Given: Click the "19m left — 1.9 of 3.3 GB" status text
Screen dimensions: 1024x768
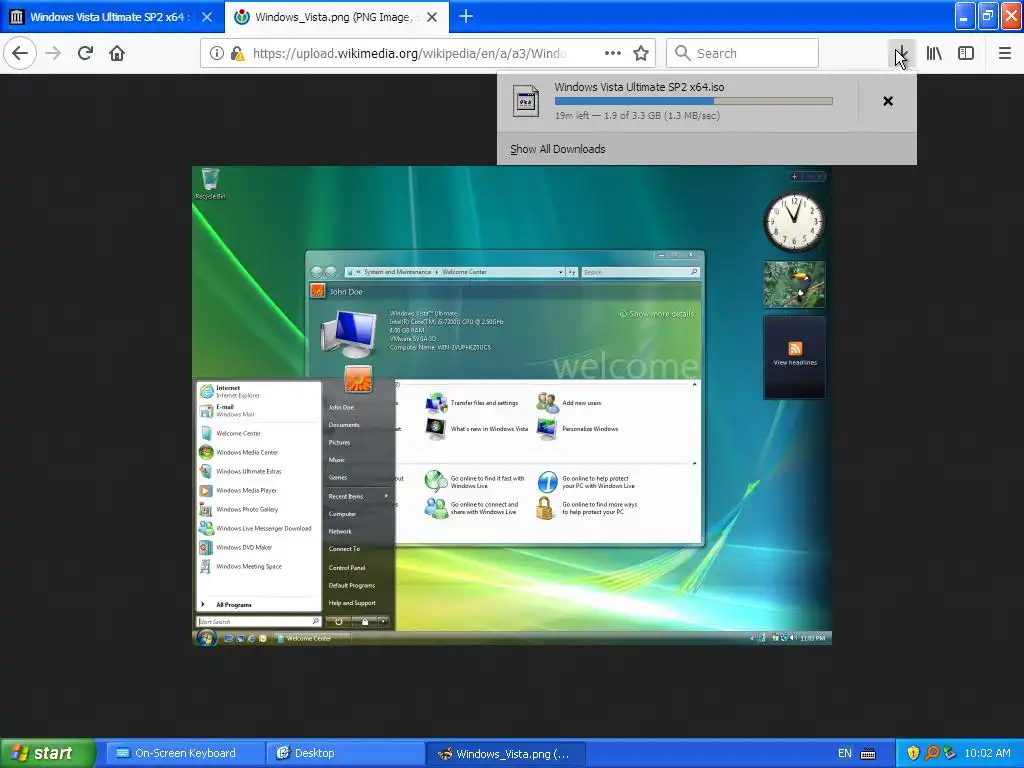Looking at the screenshot, I should pos(637,116).
